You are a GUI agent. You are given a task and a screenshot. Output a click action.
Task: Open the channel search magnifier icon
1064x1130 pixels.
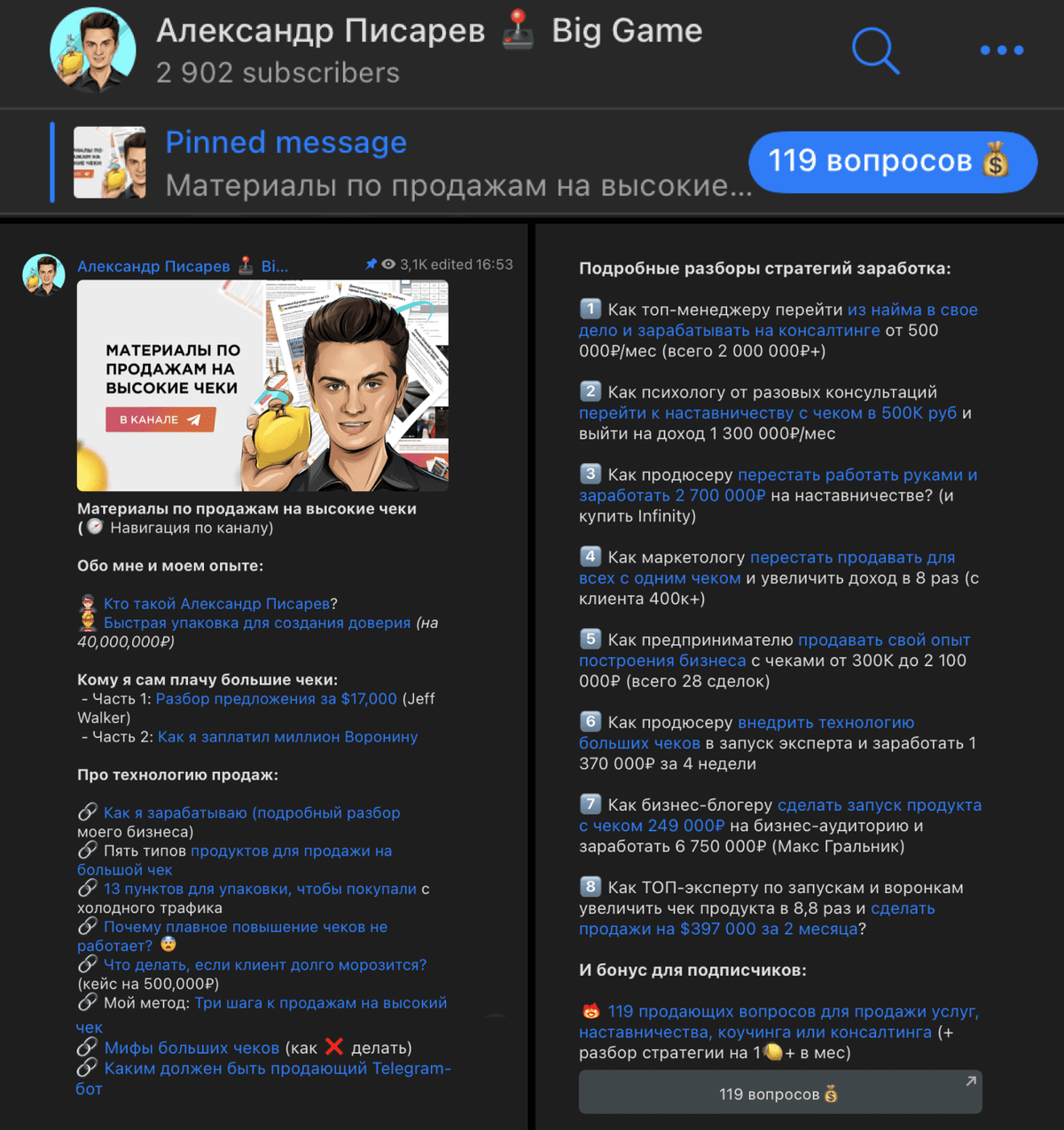pos(875,51)
